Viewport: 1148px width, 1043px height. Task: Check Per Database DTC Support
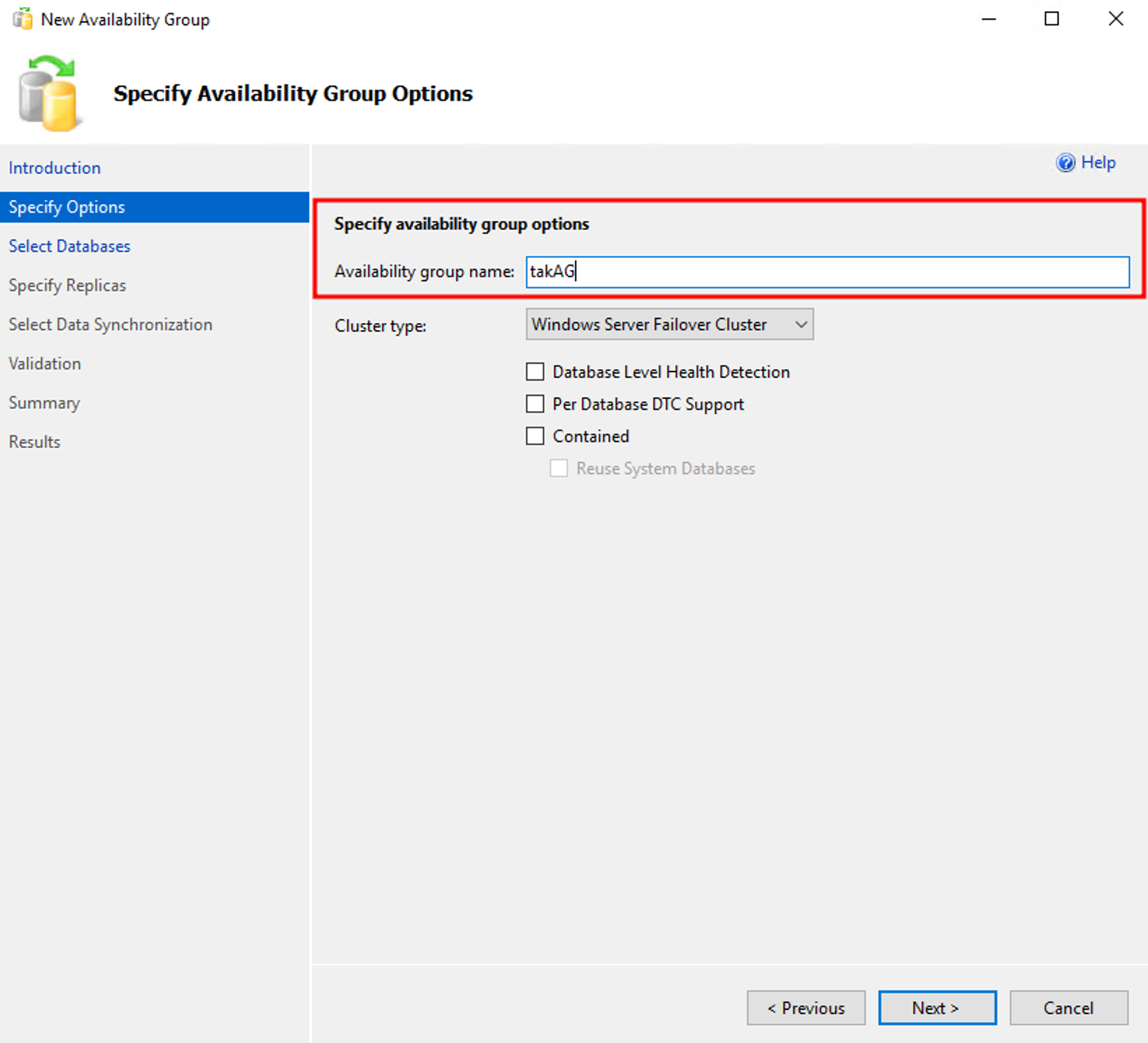(535, 404)
